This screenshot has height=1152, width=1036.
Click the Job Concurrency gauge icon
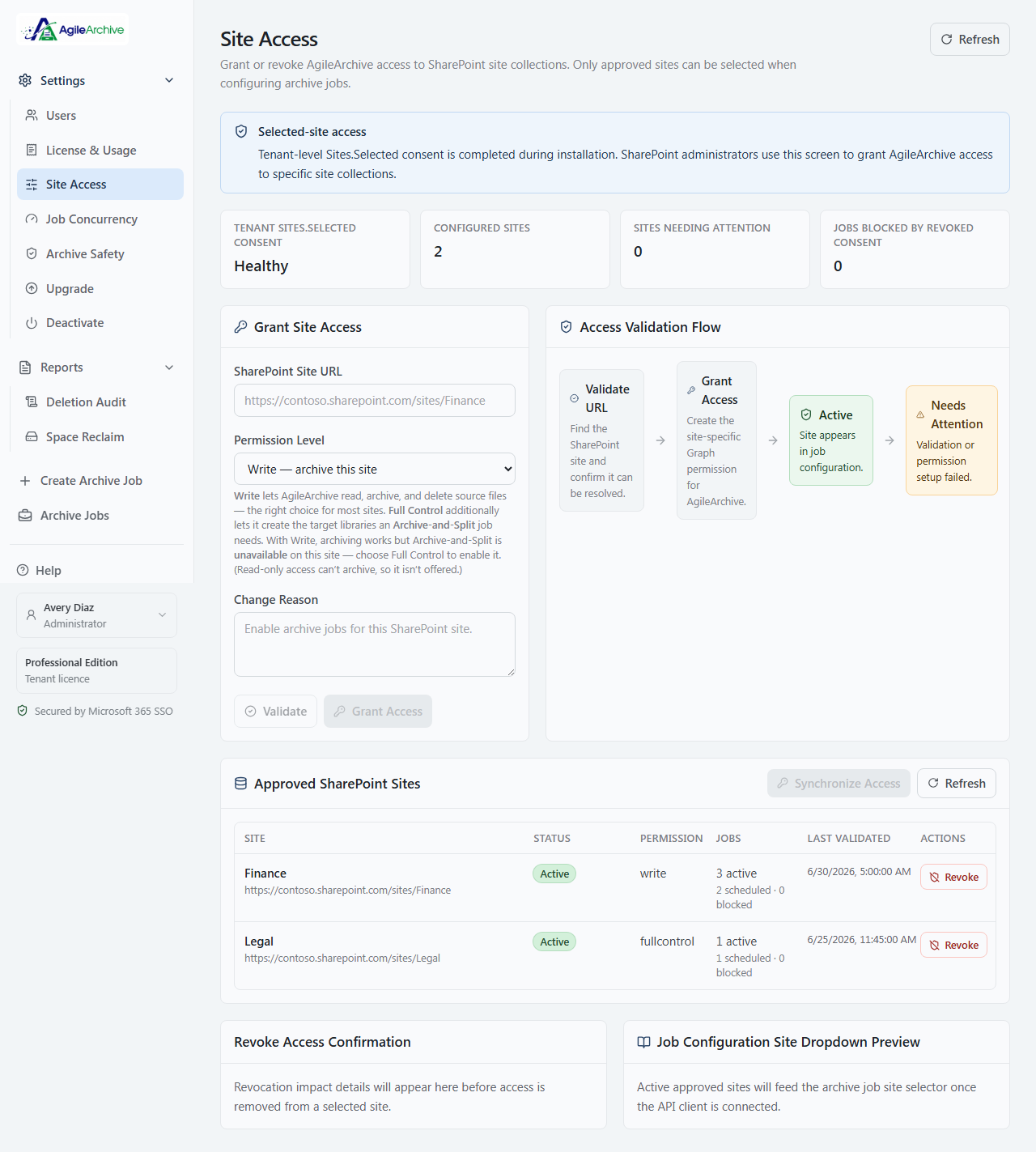click(x=32, y=219)
